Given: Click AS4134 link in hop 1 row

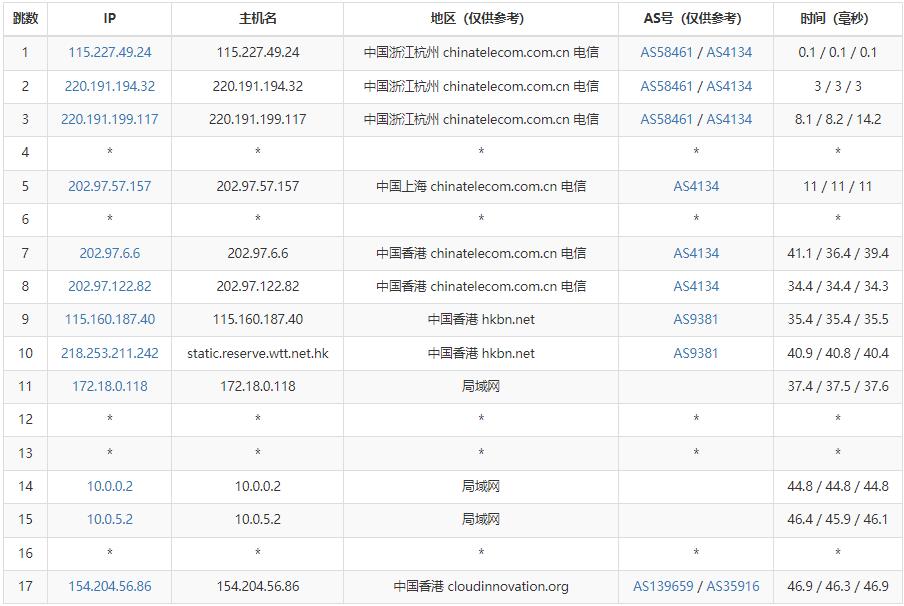Looking at the screenshot, I should click(x=729, y=52).
